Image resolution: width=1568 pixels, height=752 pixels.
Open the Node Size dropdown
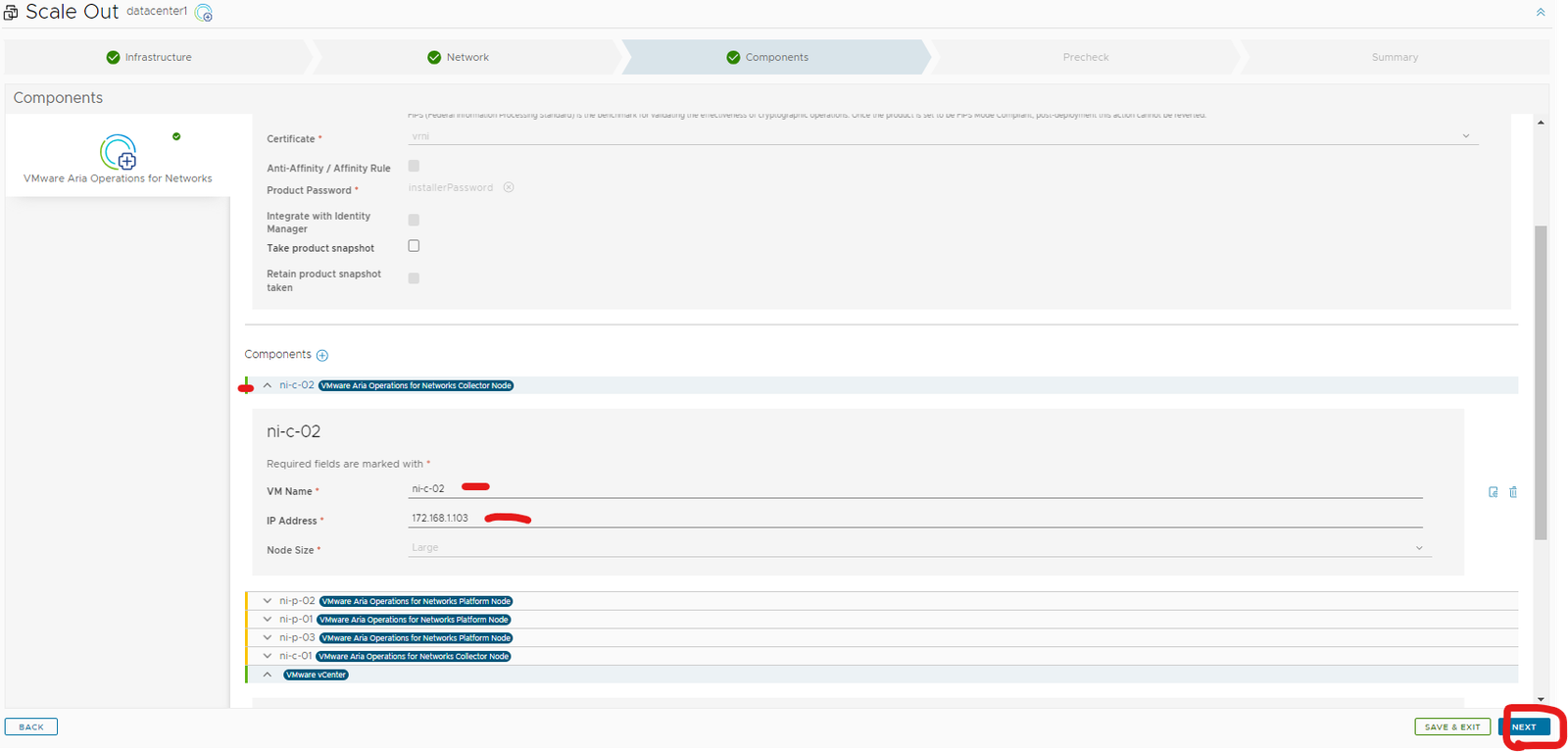click(919, 548)
